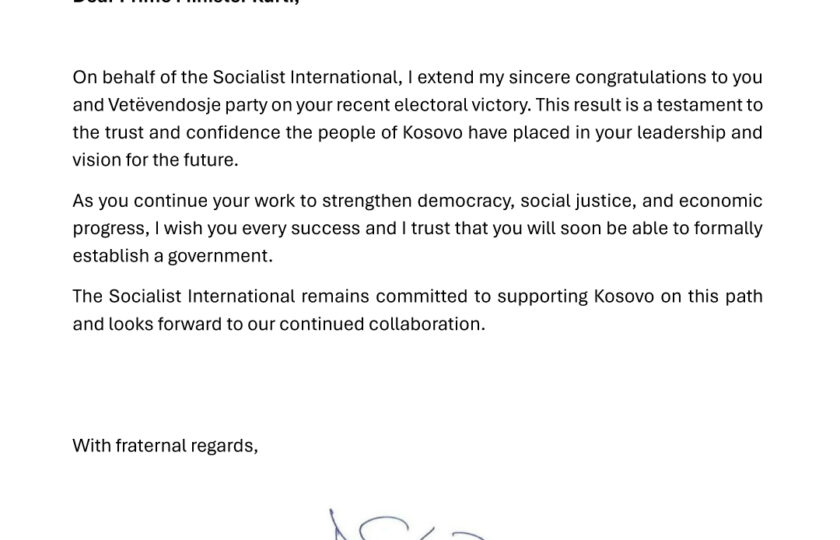Click the word 'democracy,' in the second paragraph
Image resolution: width=840 pixels, height=540 pixels.
[x=466, y=201]
